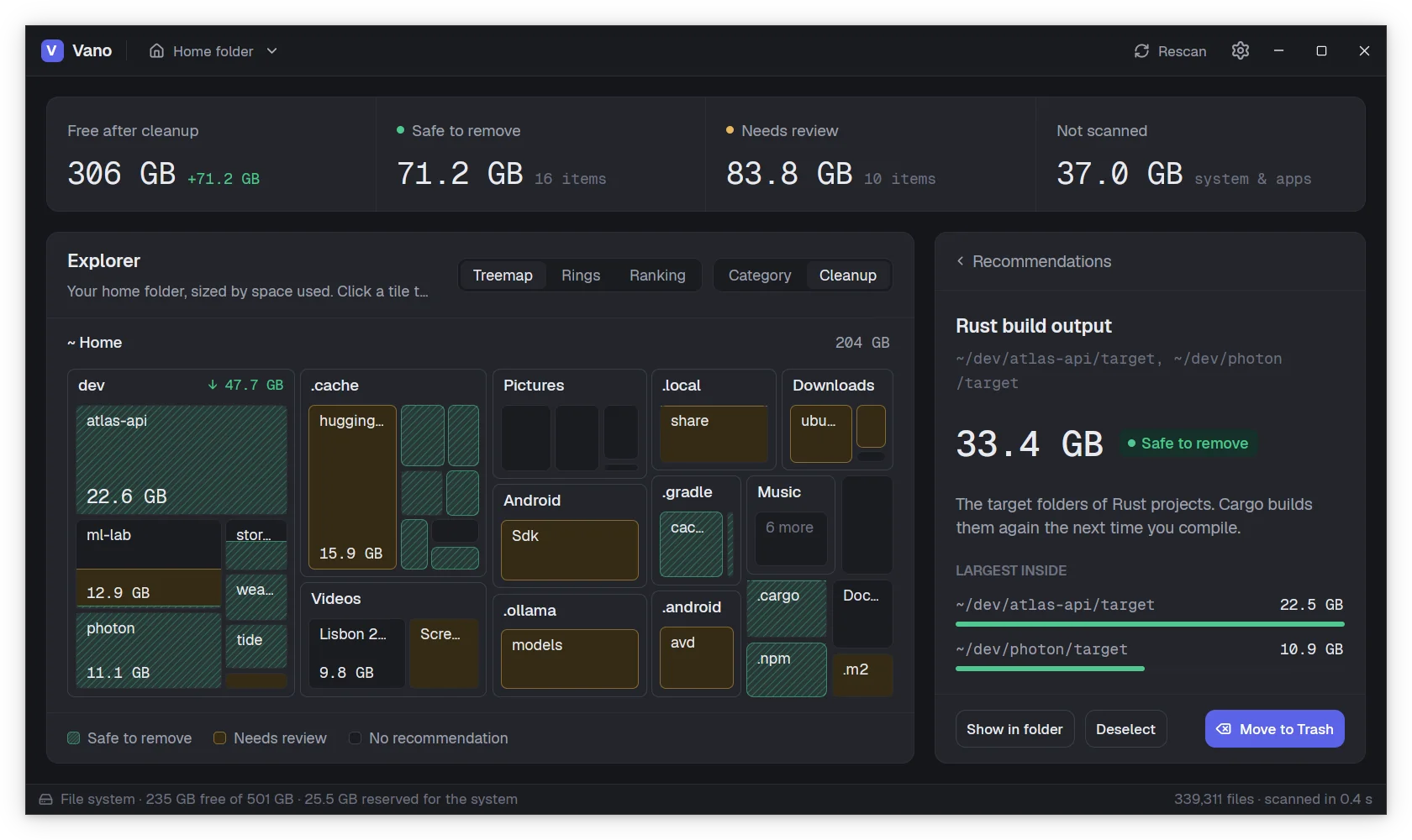Viewport: 1412px width, 840px height.
Task: Select the photon tile
Action: click(x=149, y=651)
